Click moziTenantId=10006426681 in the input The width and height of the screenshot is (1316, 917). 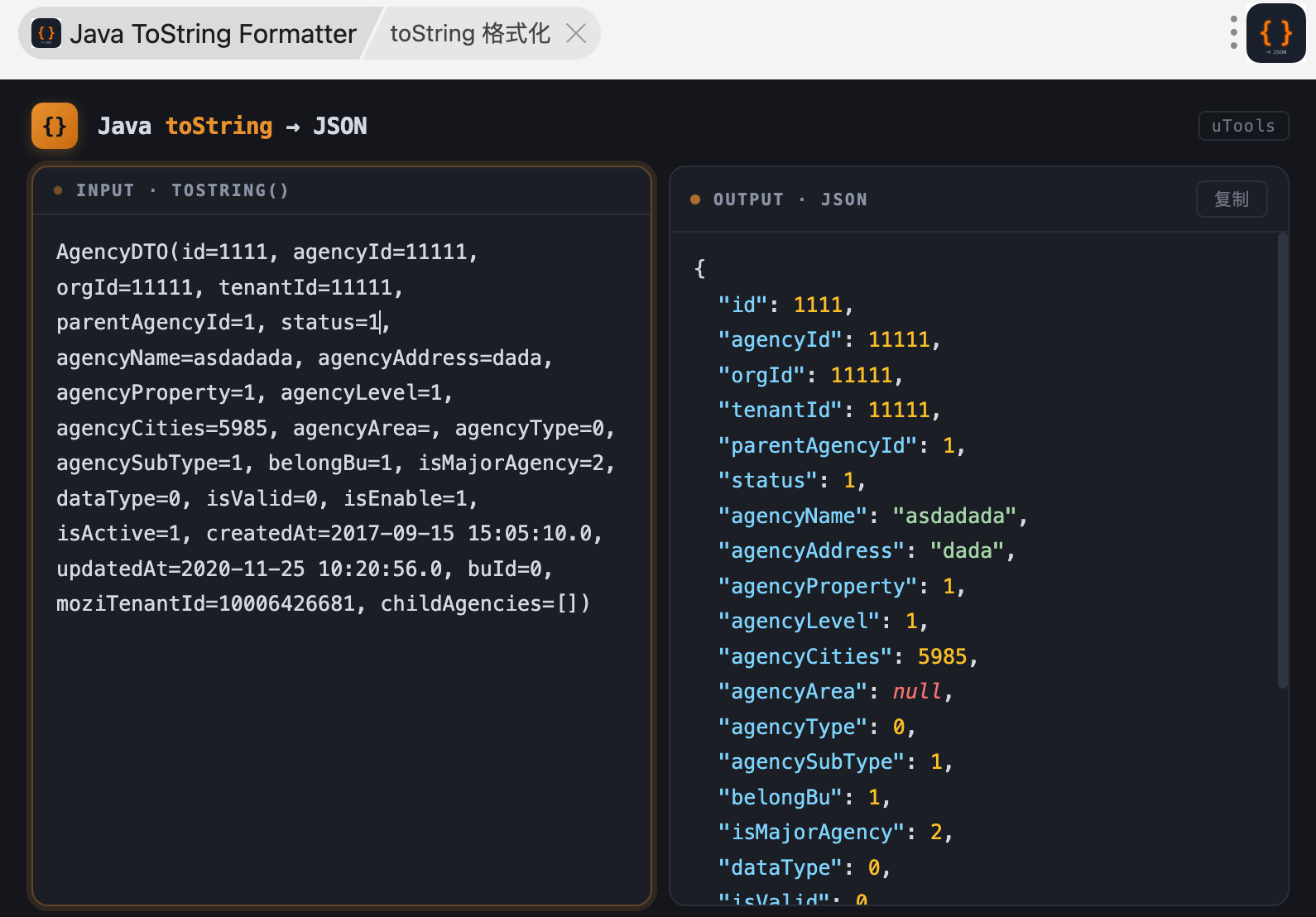tap(206, 603)
